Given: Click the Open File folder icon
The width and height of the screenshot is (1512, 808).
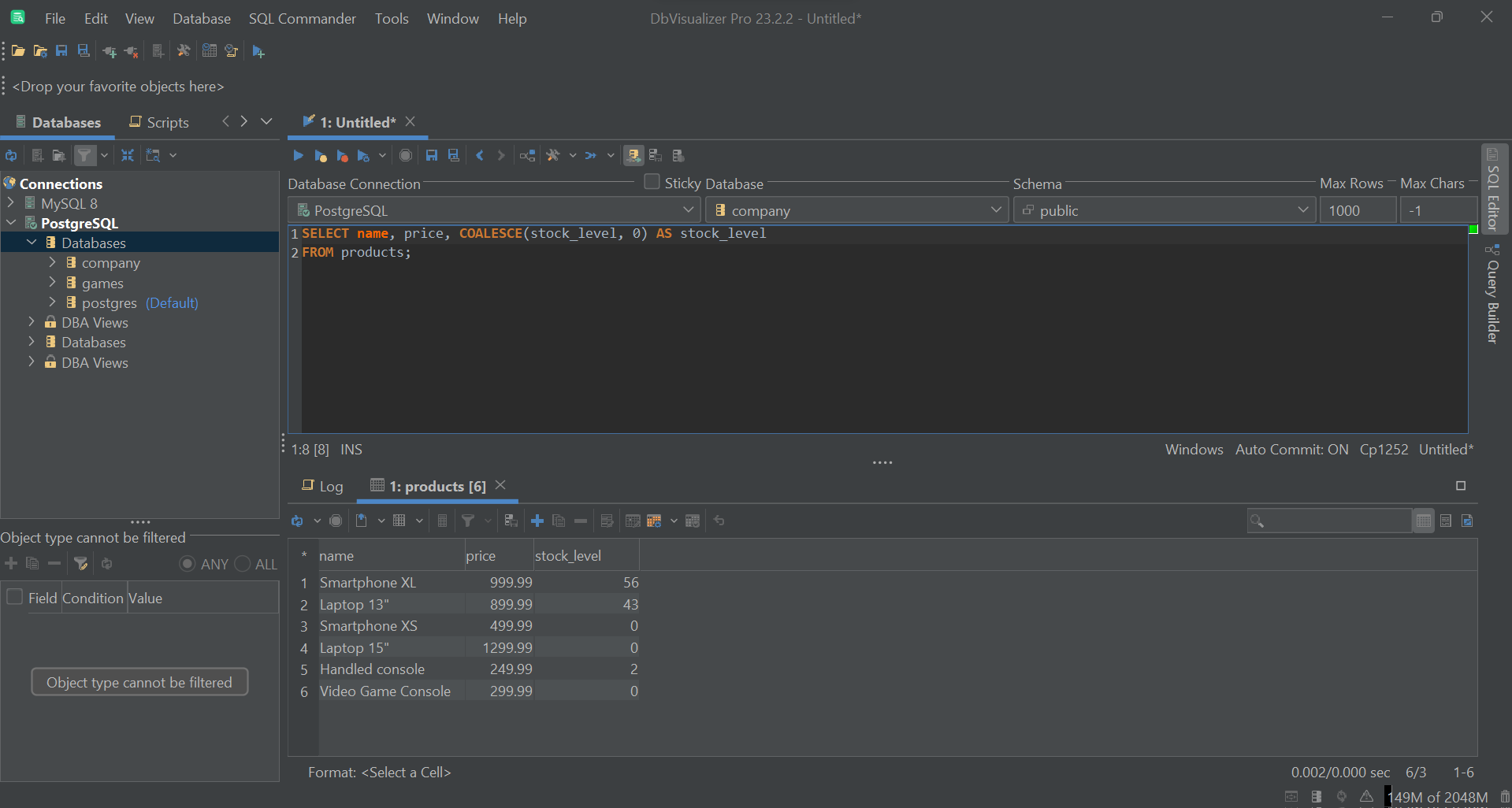Looking at the screenshot, I should point(18,51).
